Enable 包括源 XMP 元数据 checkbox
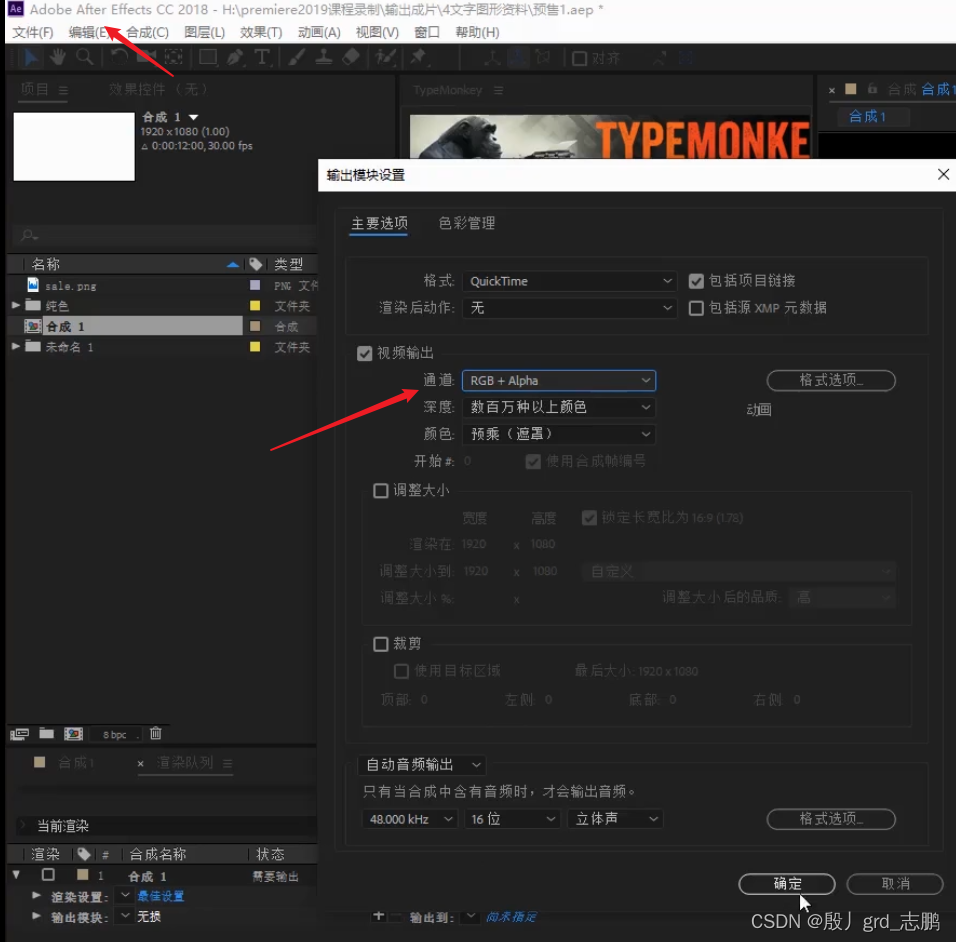Viewport: 956px width, 942px height. click(x=696, y=308)
